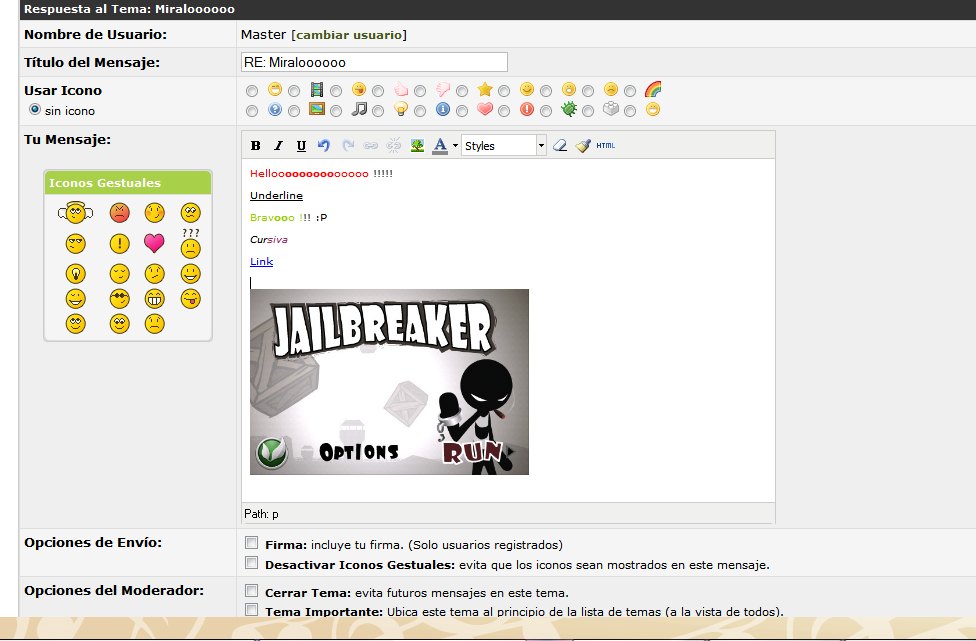Image resolution: width=976 pixels, height=641 pixels.
Task: Insert the blushing smiley
Action: (154, 213)
